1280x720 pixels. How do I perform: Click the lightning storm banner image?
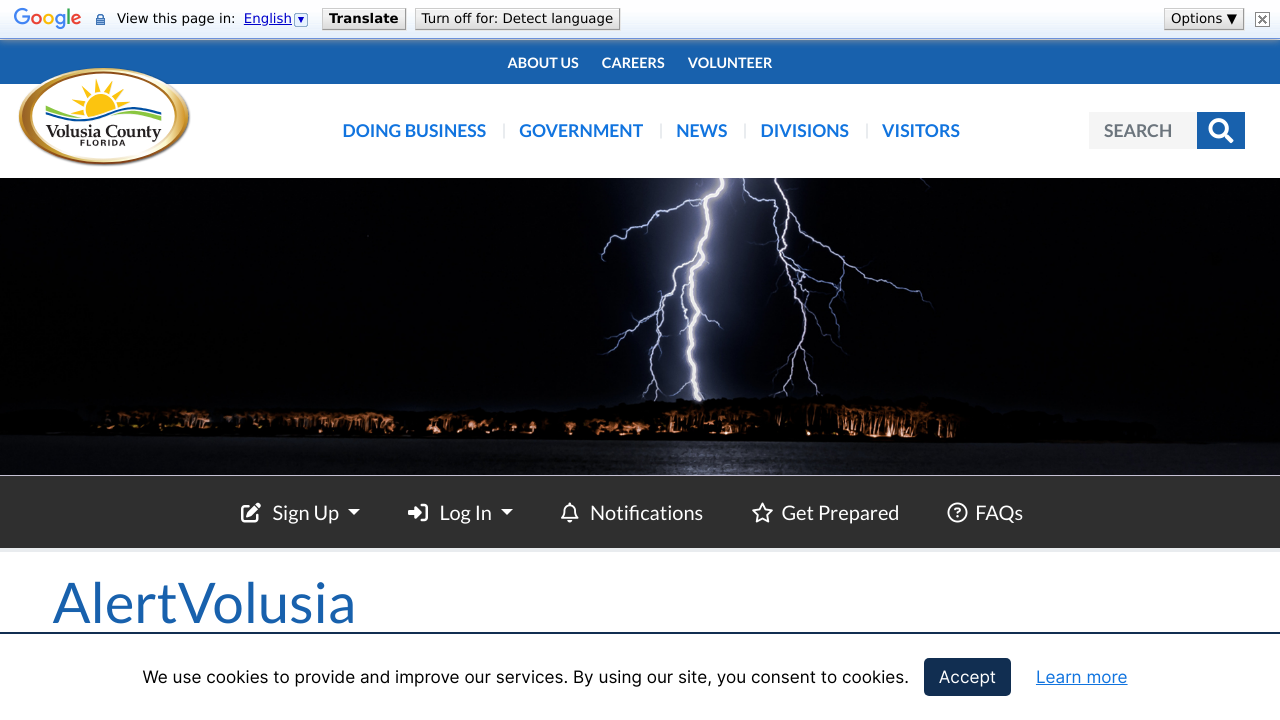coord(640,327)
